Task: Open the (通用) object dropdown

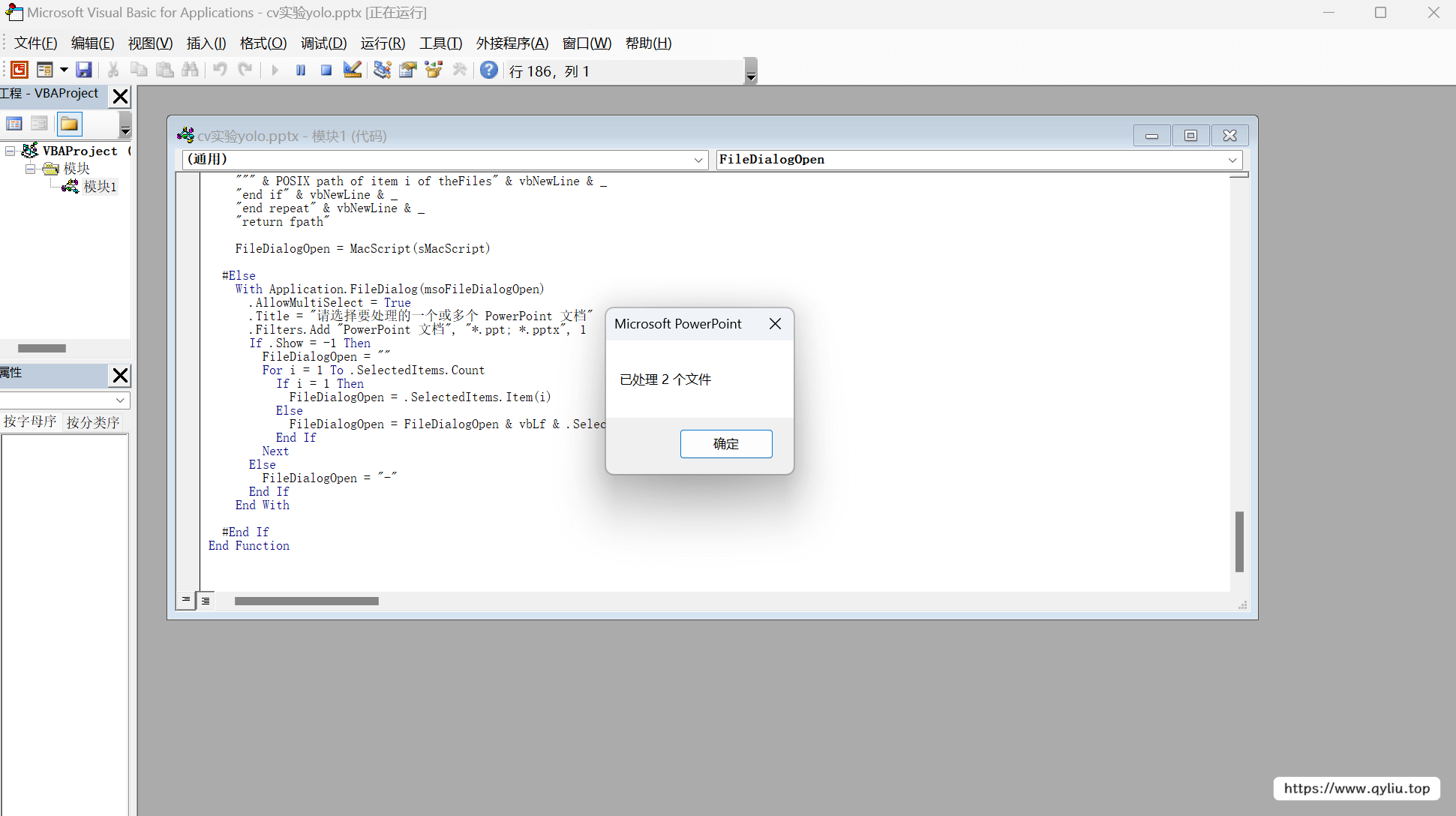Action: tap(698, 160)
